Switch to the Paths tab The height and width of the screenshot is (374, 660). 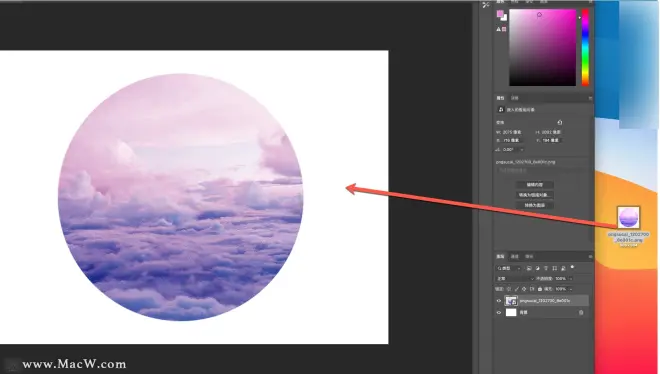(529, 256)
